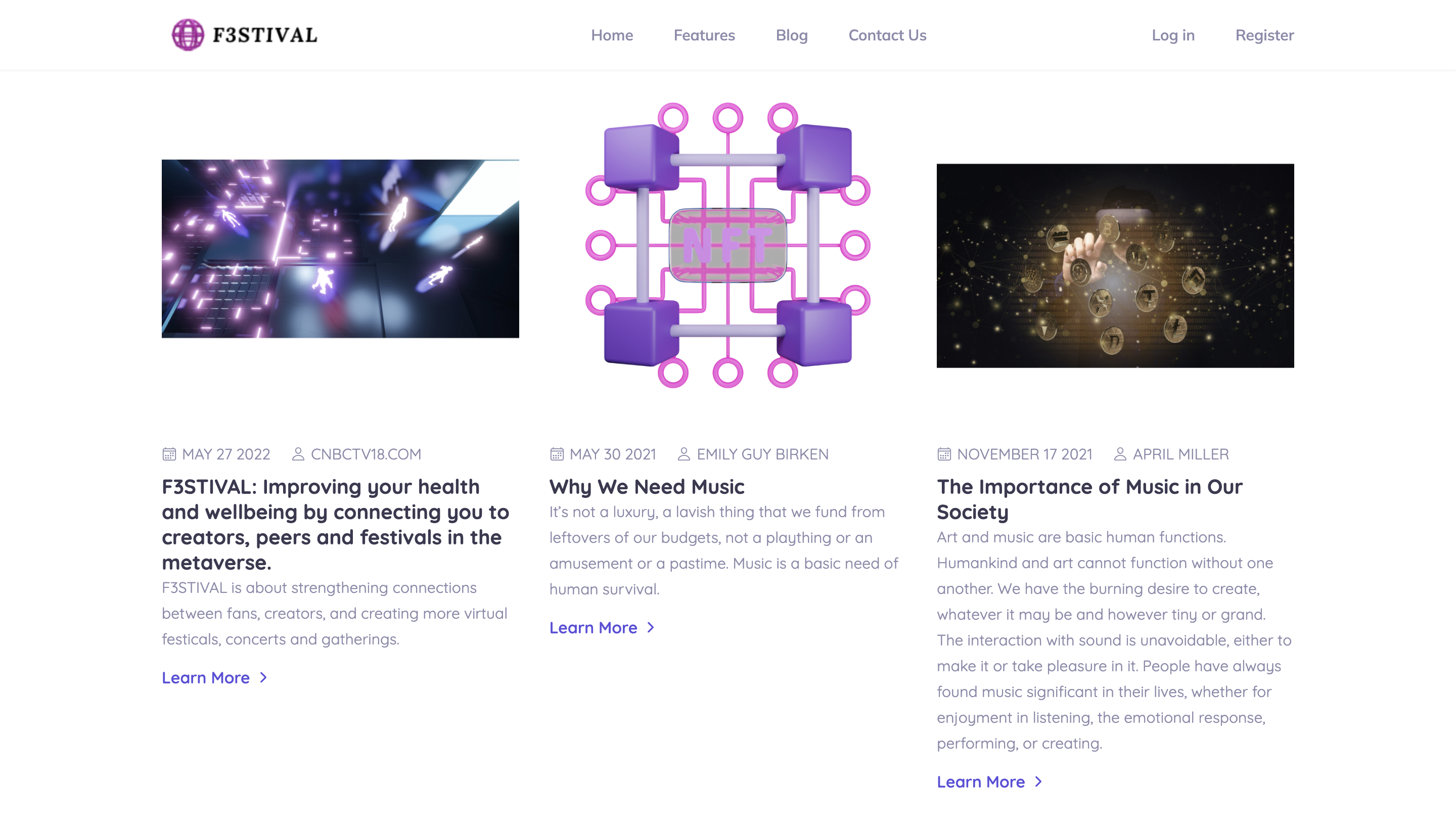Image resolution: width=1456 pixels, height=830 pixels.
Task: Click author icon next to April Miller
Action: click(x=1120, y=454)
